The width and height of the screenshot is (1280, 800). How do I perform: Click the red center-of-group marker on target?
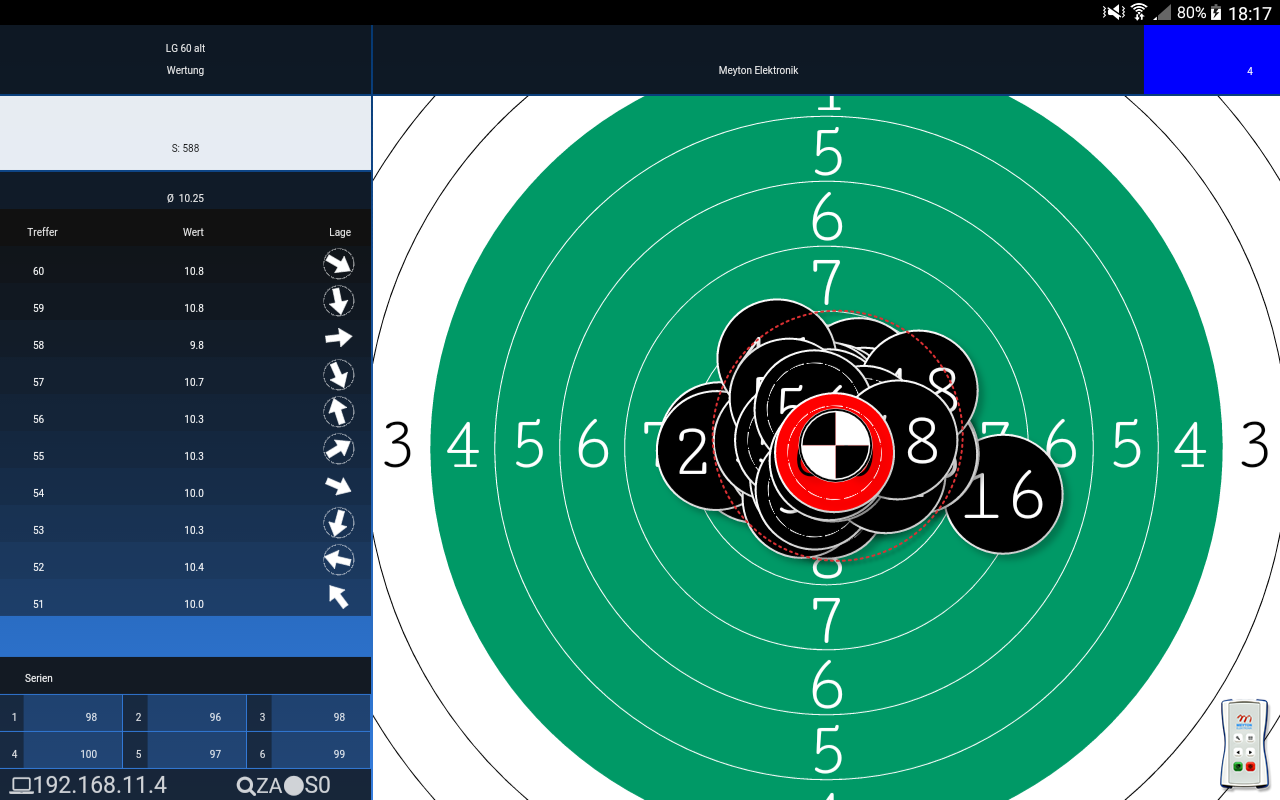(x=832, y=447)
